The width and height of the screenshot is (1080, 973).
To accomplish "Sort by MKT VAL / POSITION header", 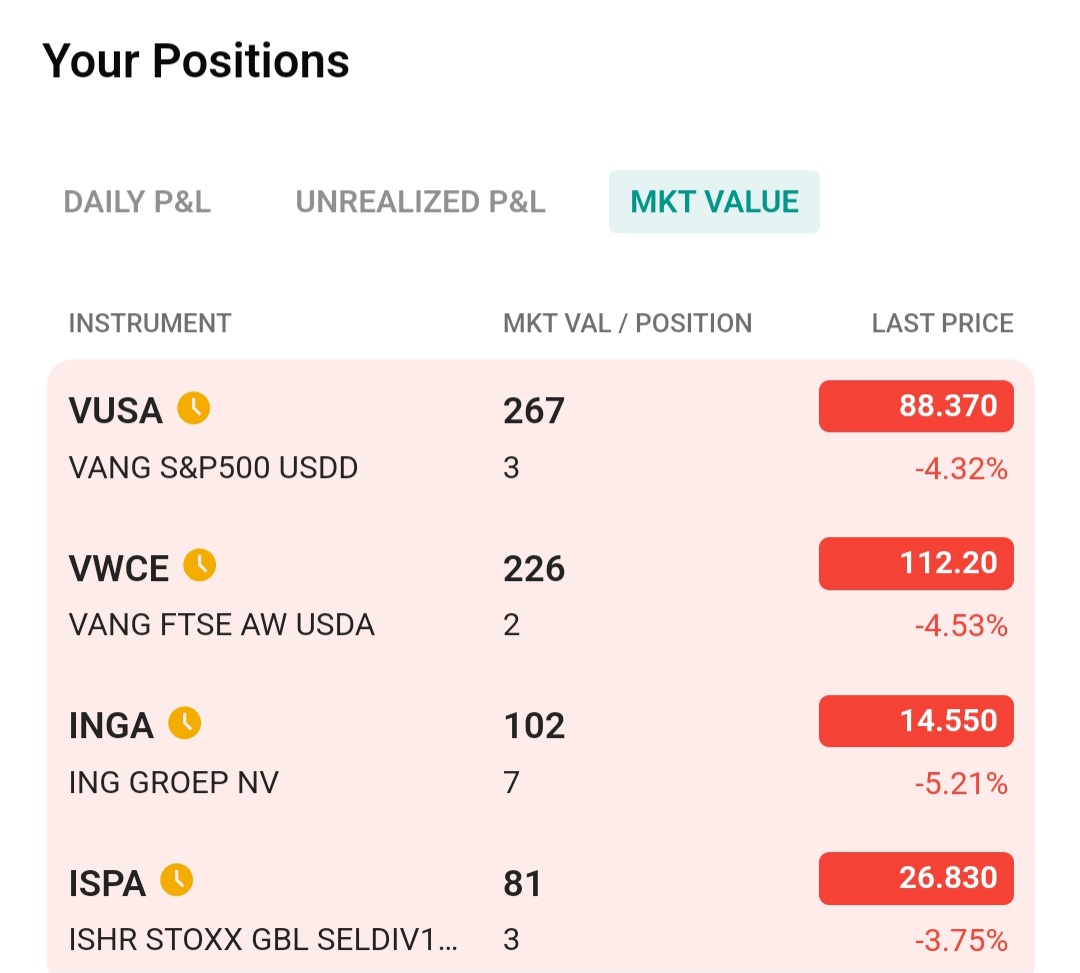I will tap(627, 323).
